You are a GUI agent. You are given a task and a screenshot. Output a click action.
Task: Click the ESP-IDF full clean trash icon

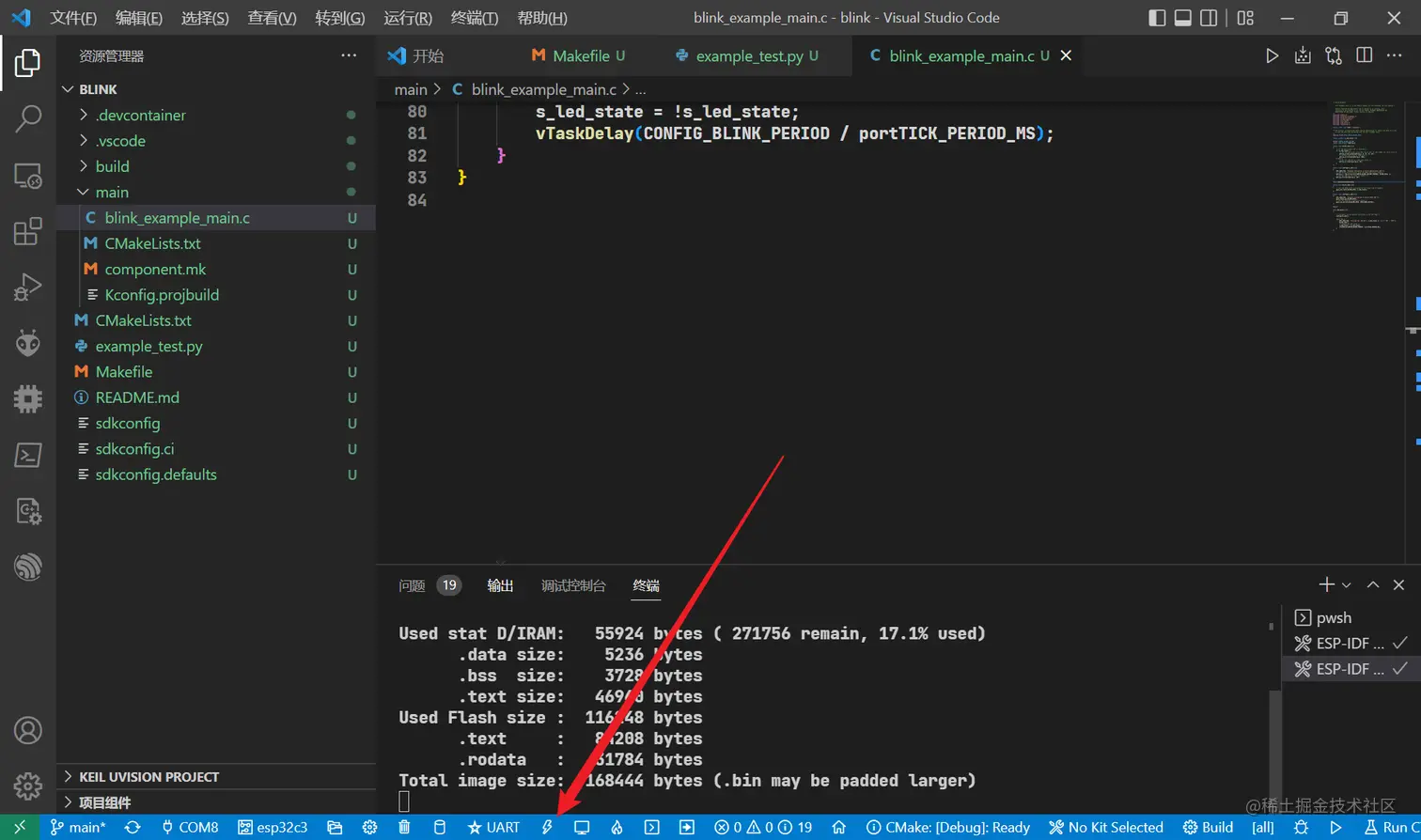coord(404,828)
